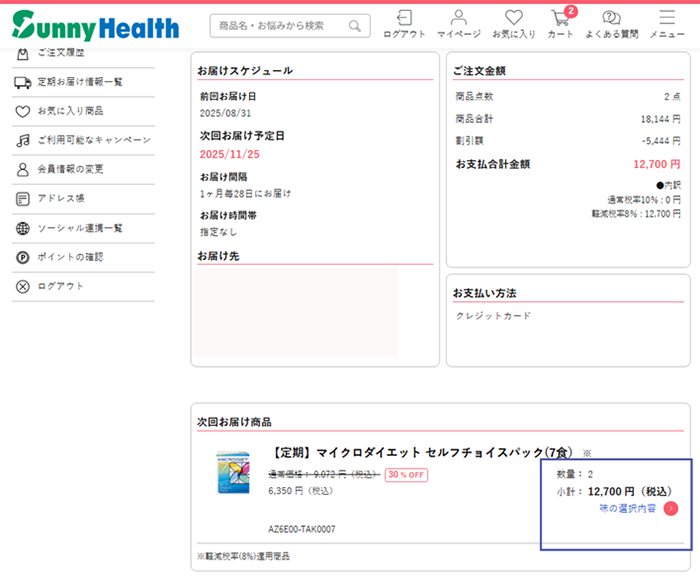This screenshot has height=578, width=700.
Task: Select お気に入り商品 in sidebar
Action: point(70,111)
